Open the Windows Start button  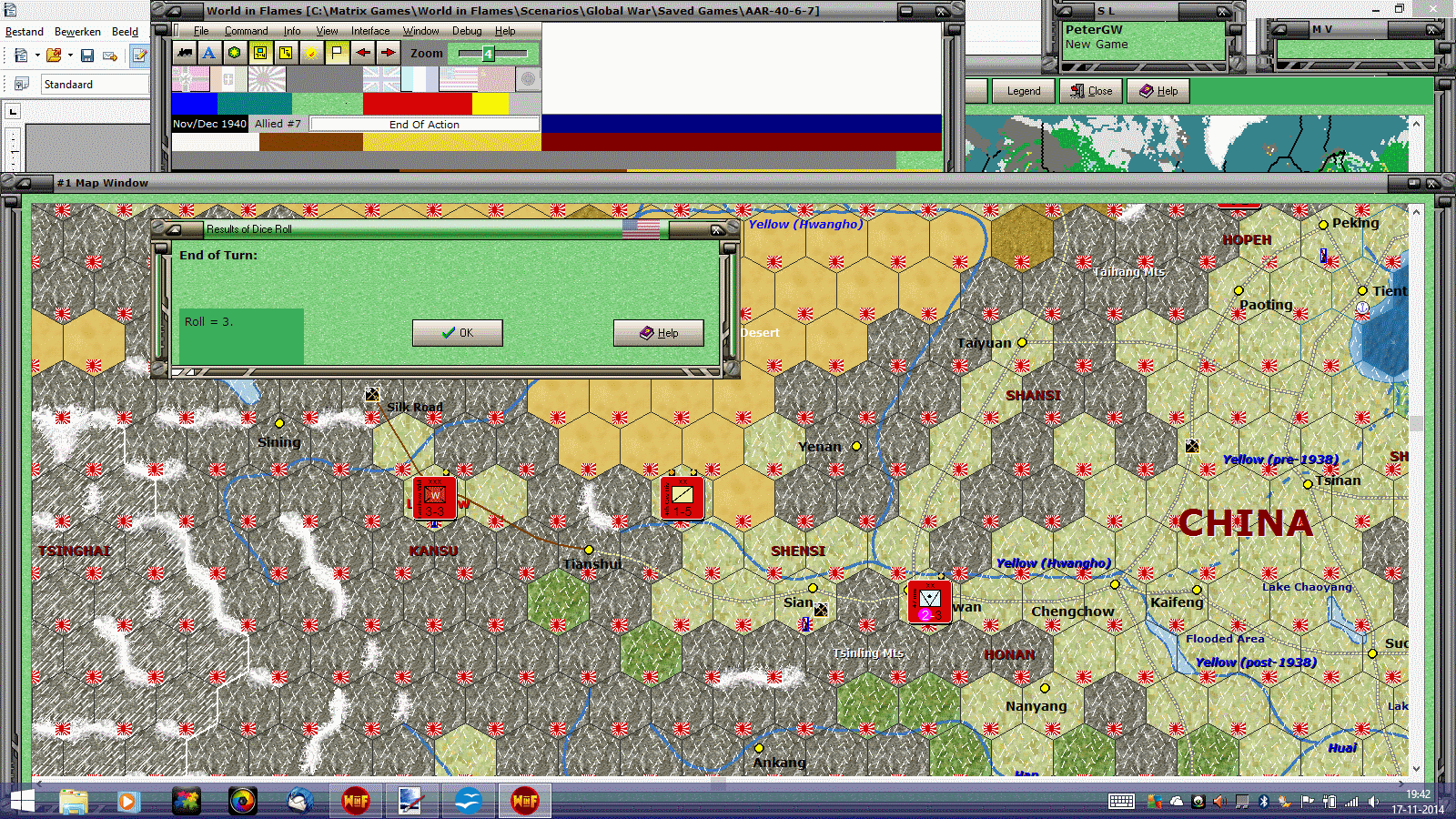(x=22, y=802)
